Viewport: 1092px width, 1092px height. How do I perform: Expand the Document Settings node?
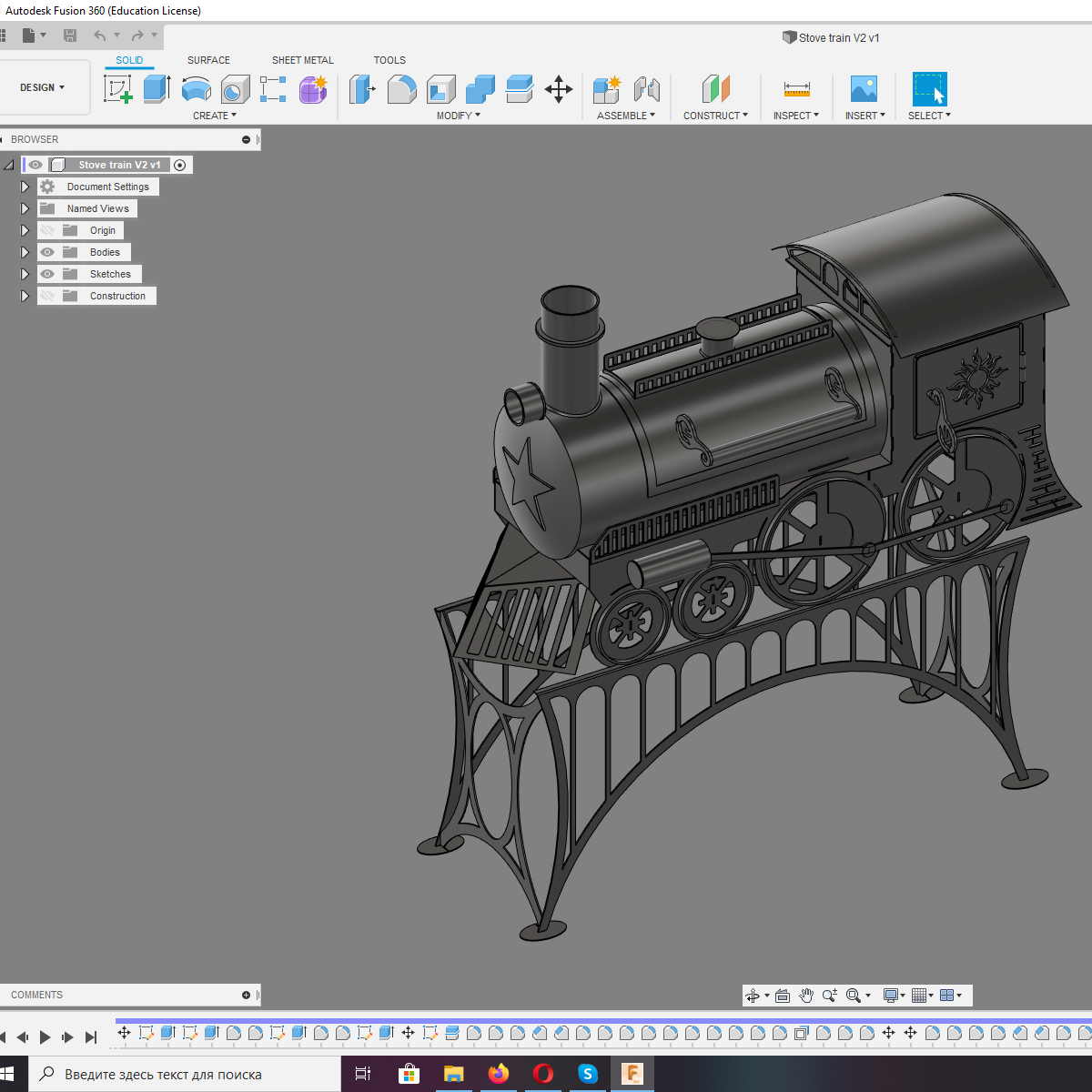pyautogui.click(x=25, y=187)
